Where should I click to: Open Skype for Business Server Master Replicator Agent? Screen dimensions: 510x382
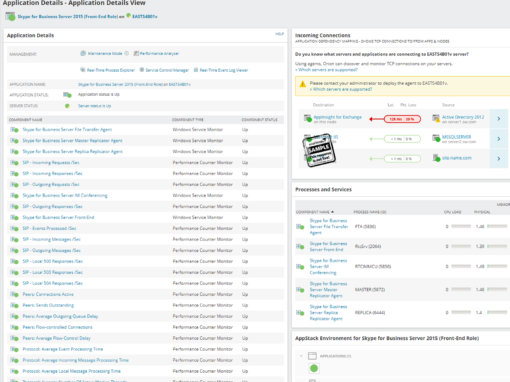(x=72, y=141)
